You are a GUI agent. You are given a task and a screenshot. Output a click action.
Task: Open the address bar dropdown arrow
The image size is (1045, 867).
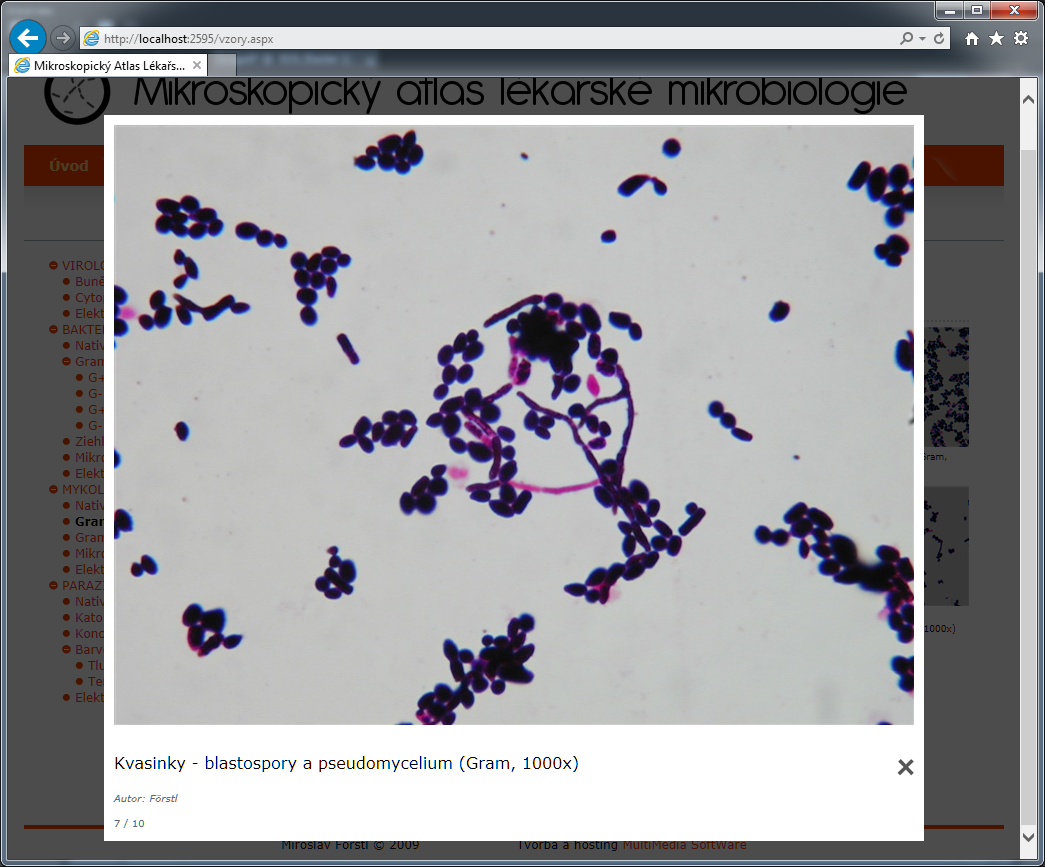click(922, 39)
